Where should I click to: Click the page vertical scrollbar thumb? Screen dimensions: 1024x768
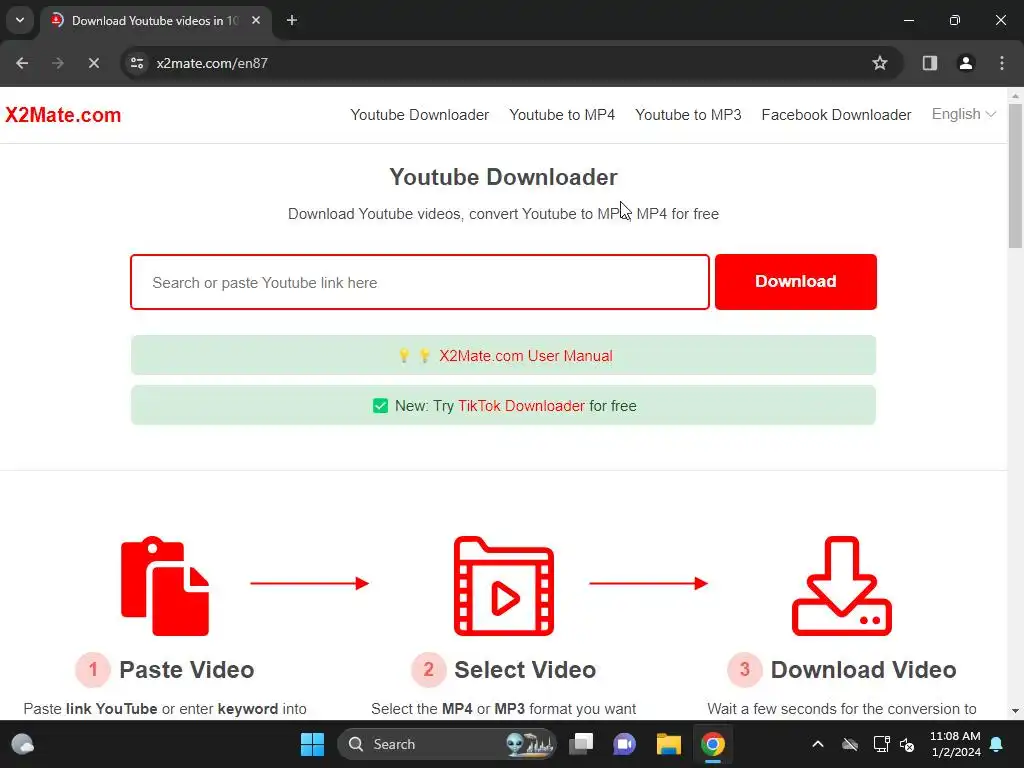pos(1015,175)
